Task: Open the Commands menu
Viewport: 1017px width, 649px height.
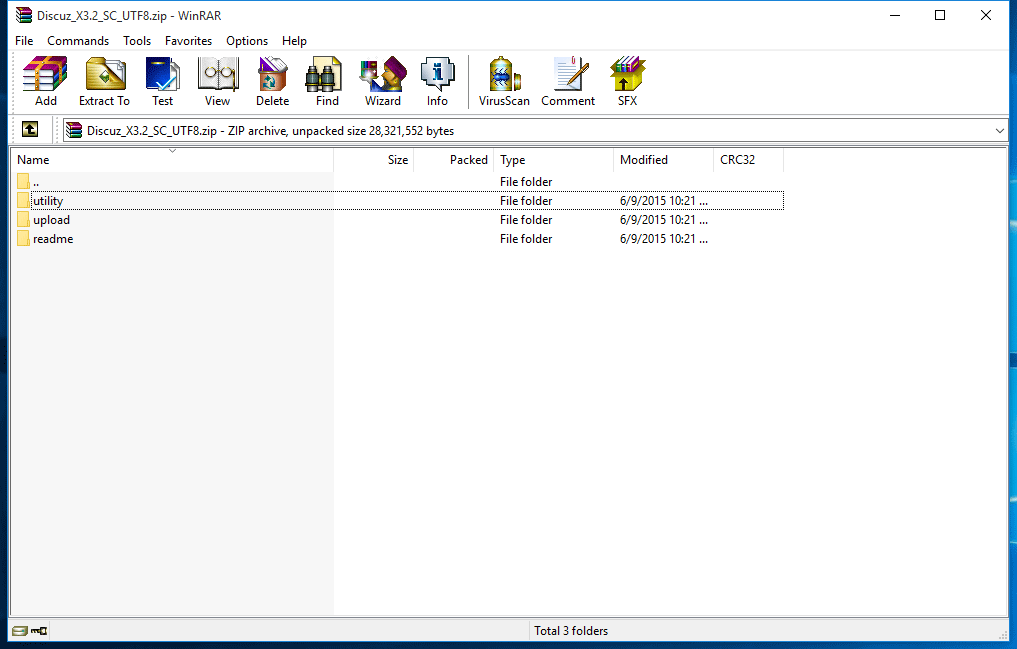Action: [x=78, y=40]
